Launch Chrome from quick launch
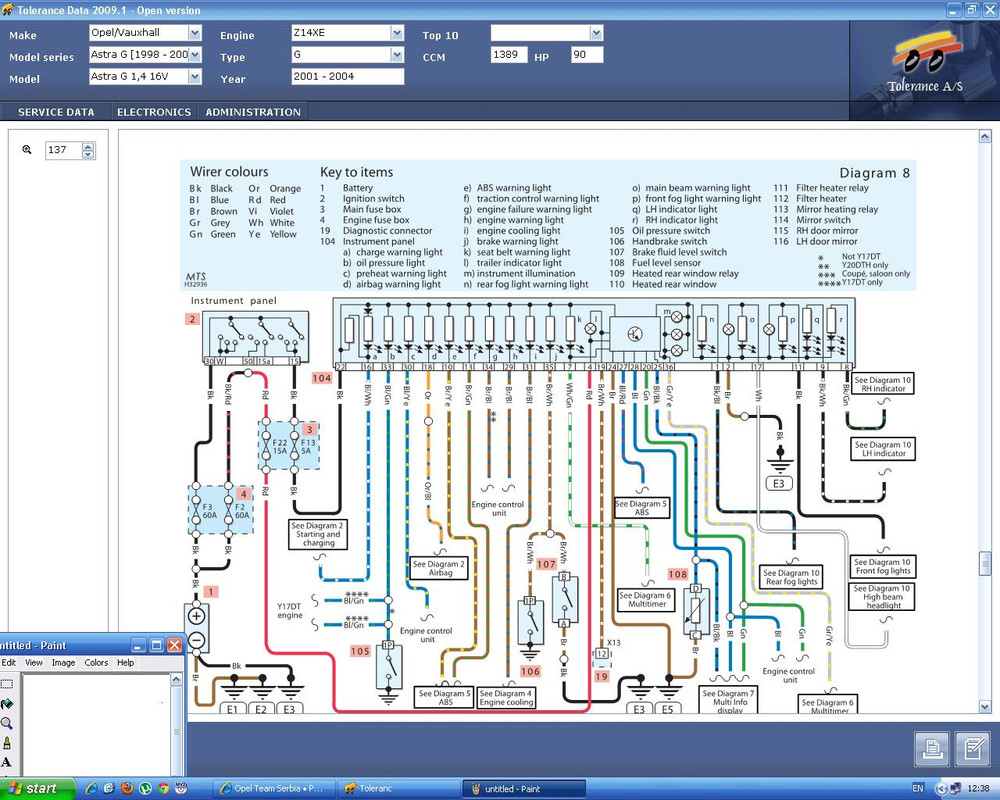This screenshot has height=800, width=1000. pos(163,789)
